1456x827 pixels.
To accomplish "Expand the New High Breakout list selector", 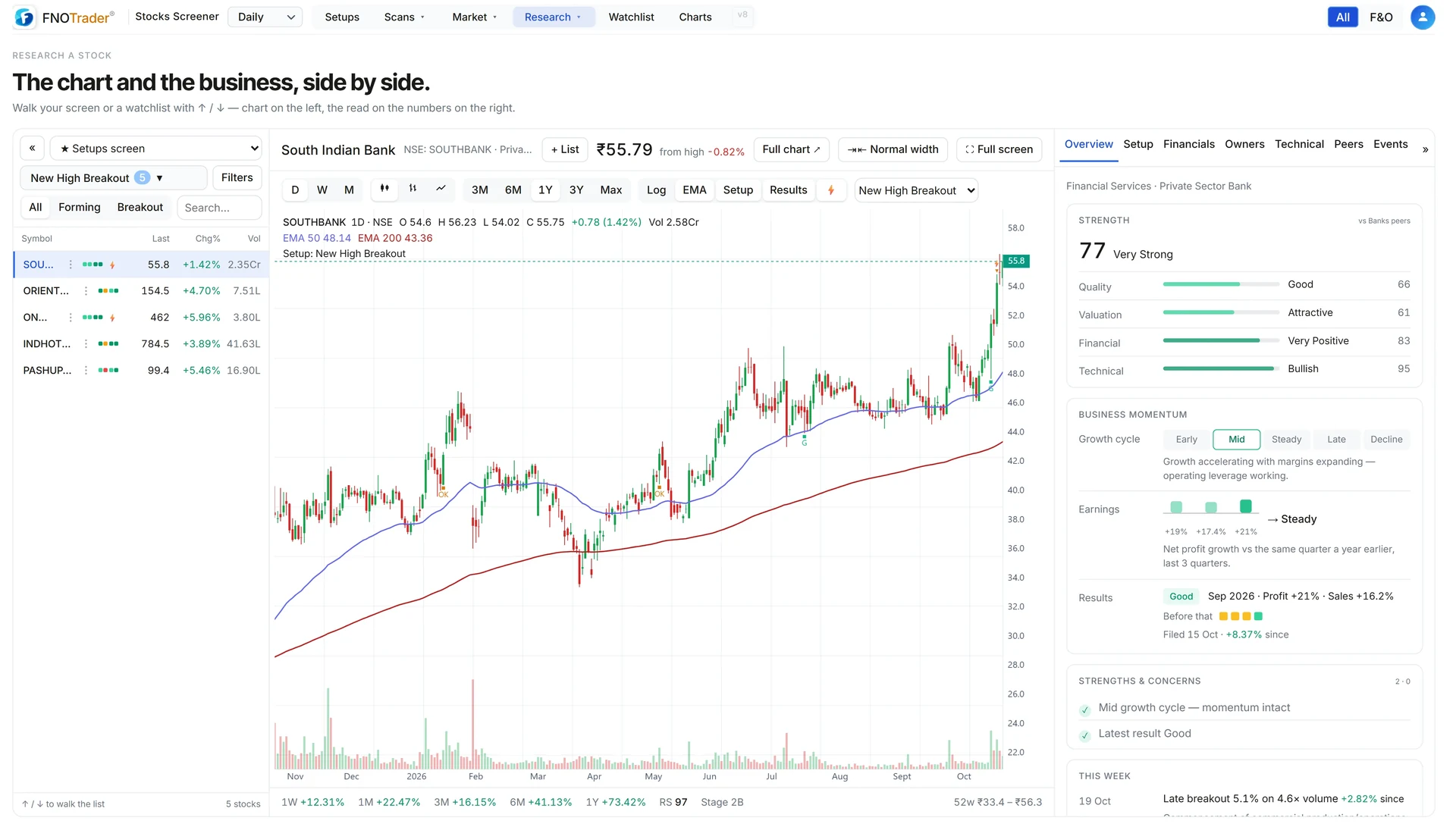I will (x=114, y=178).
